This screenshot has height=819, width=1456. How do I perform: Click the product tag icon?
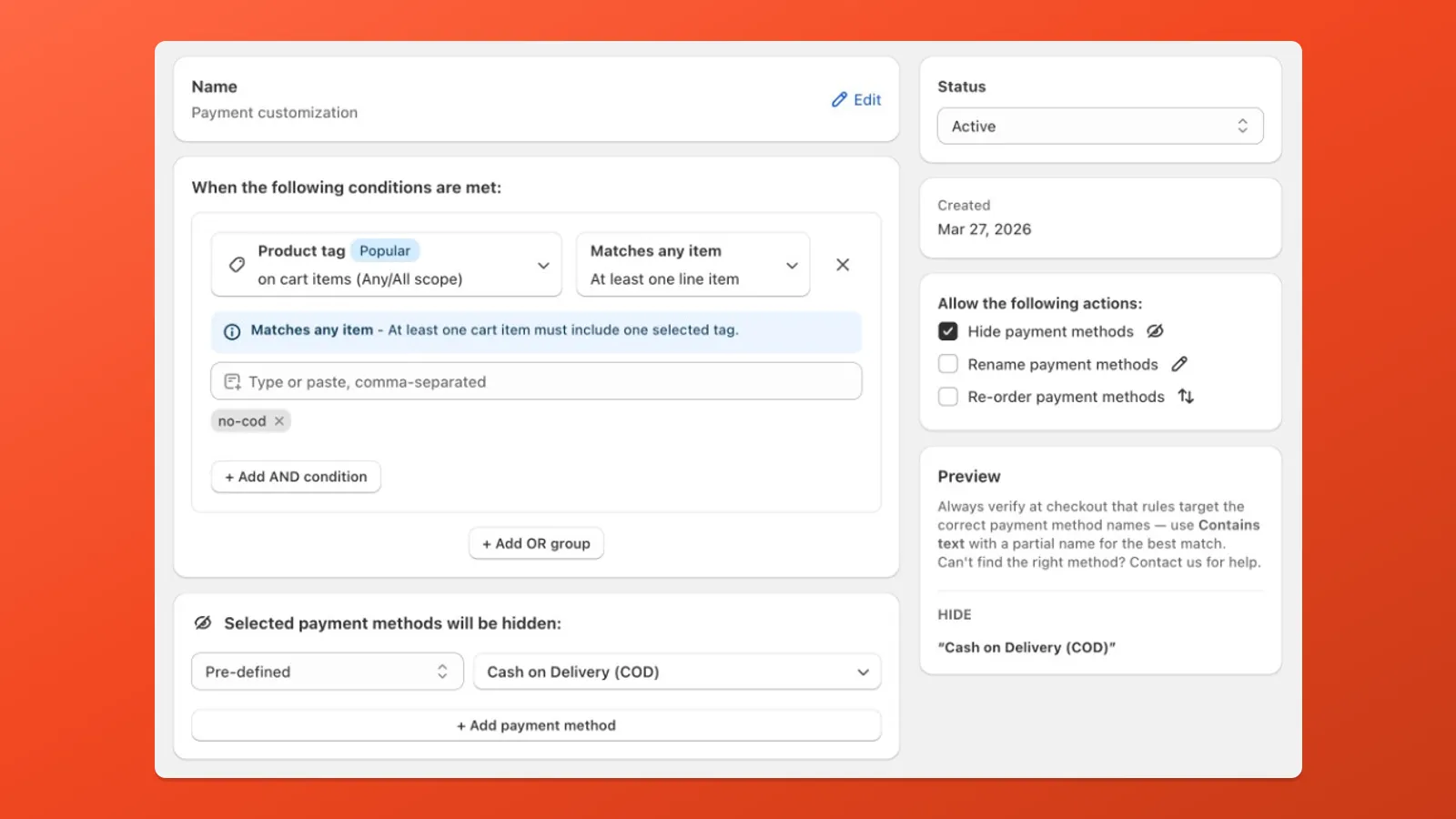237,265
